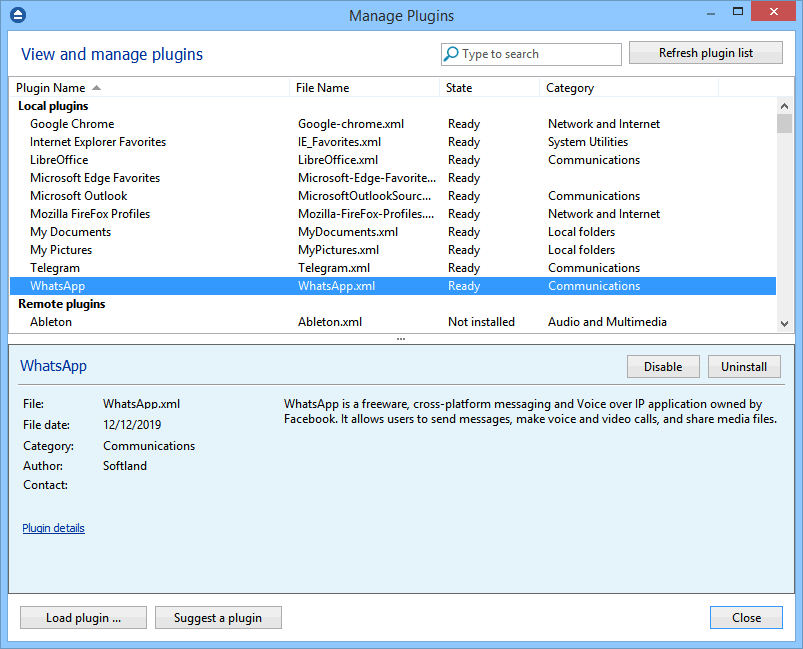Click the Not installed state for Ableton
This screenshot has height=649, width=803.
click(481, 322)
